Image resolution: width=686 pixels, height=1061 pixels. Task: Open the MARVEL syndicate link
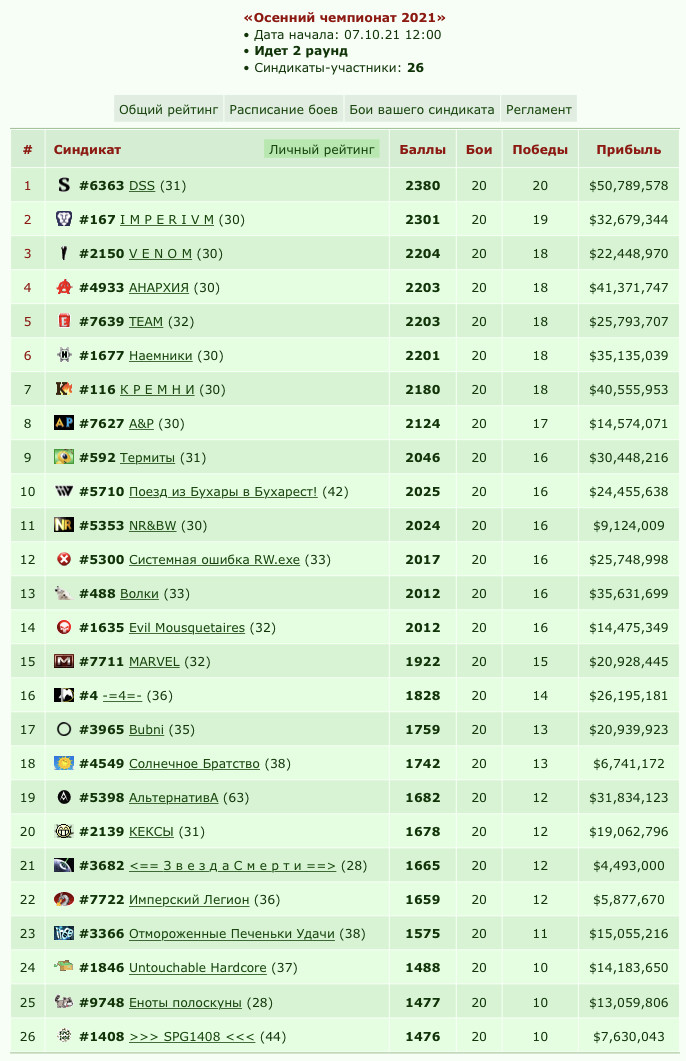point(154,662)
